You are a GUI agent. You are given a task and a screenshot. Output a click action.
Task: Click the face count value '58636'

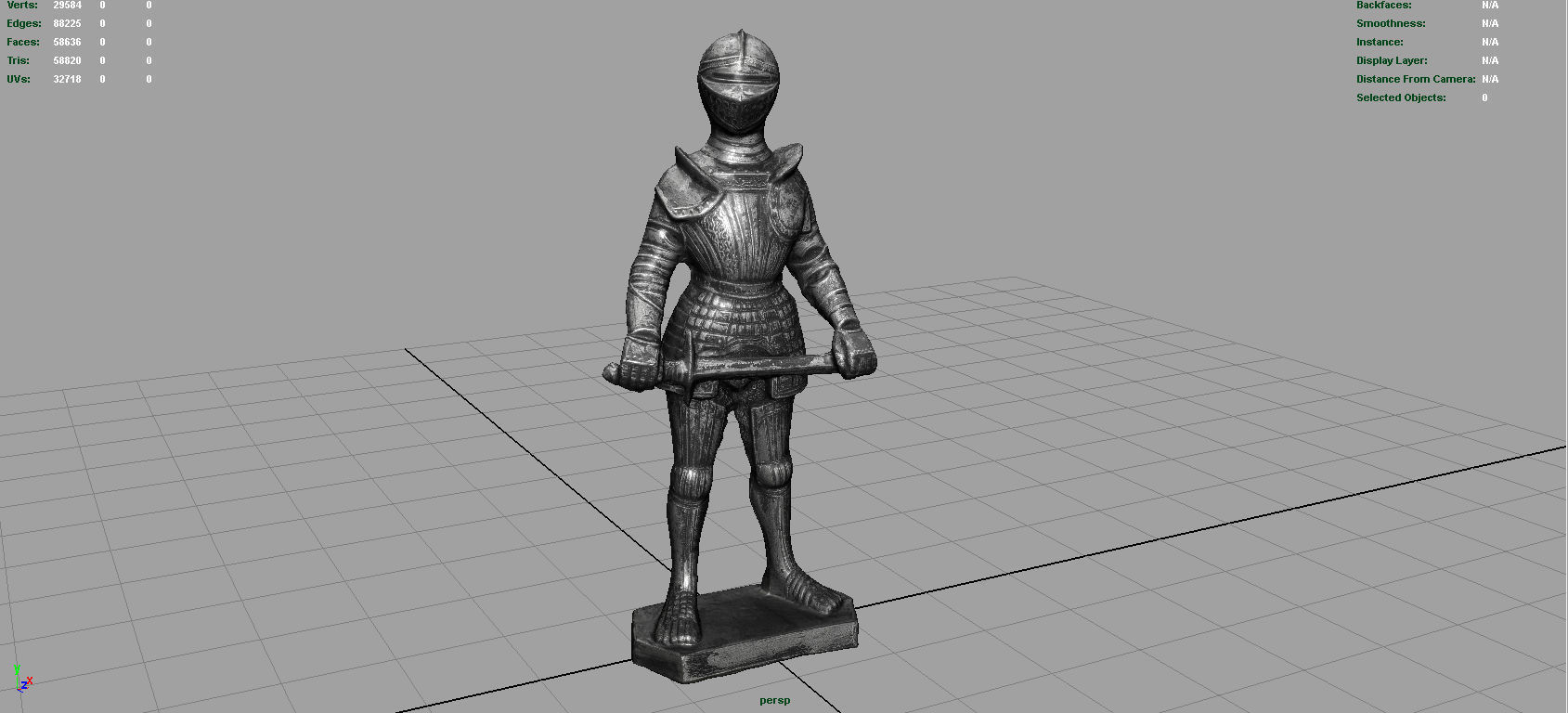tap(67, 42)
